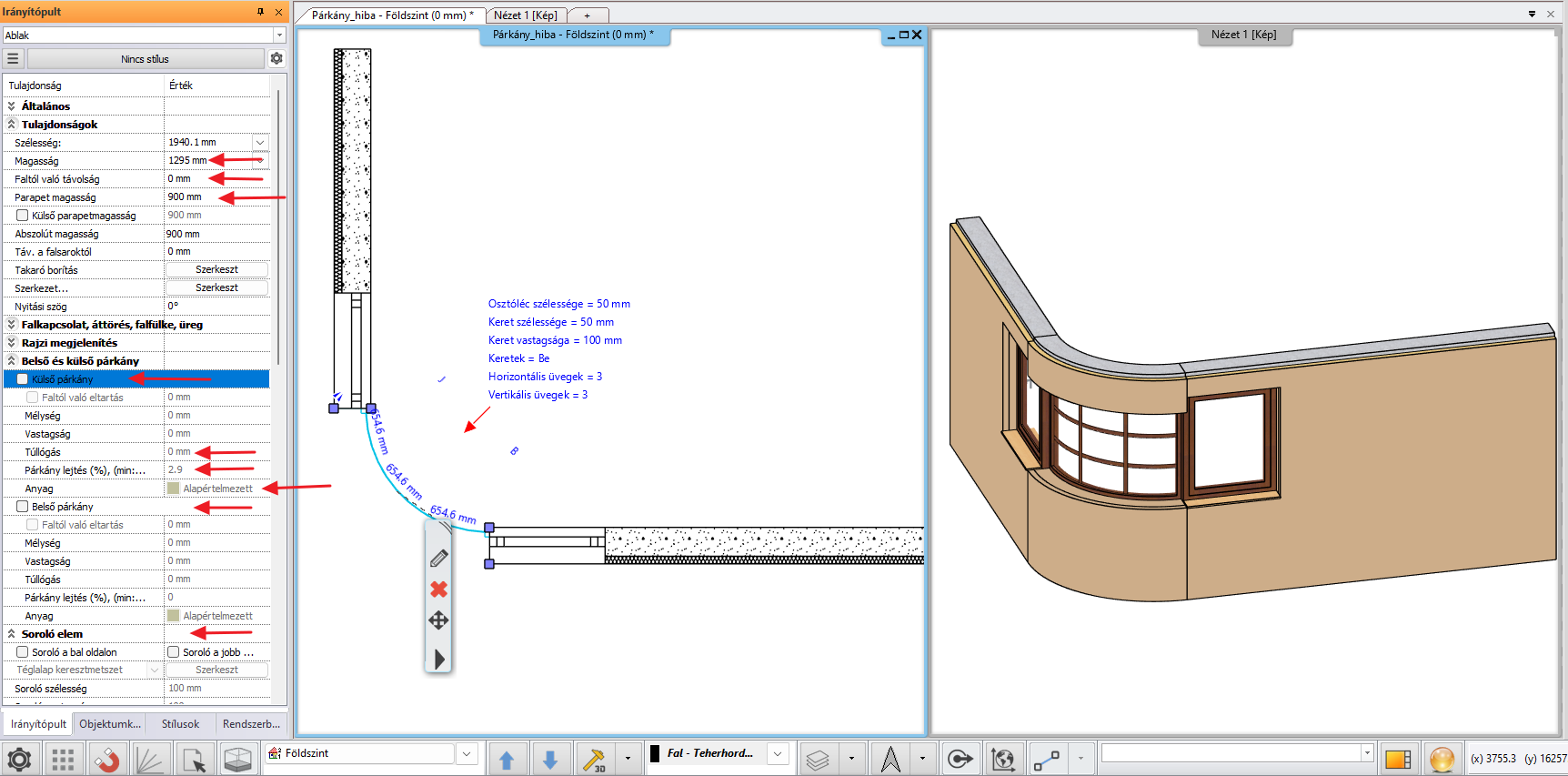This screenshot has height=776, width=1568.
Task: Click the pencil edit icon in floating toolbar
Action: pos(438,559)
